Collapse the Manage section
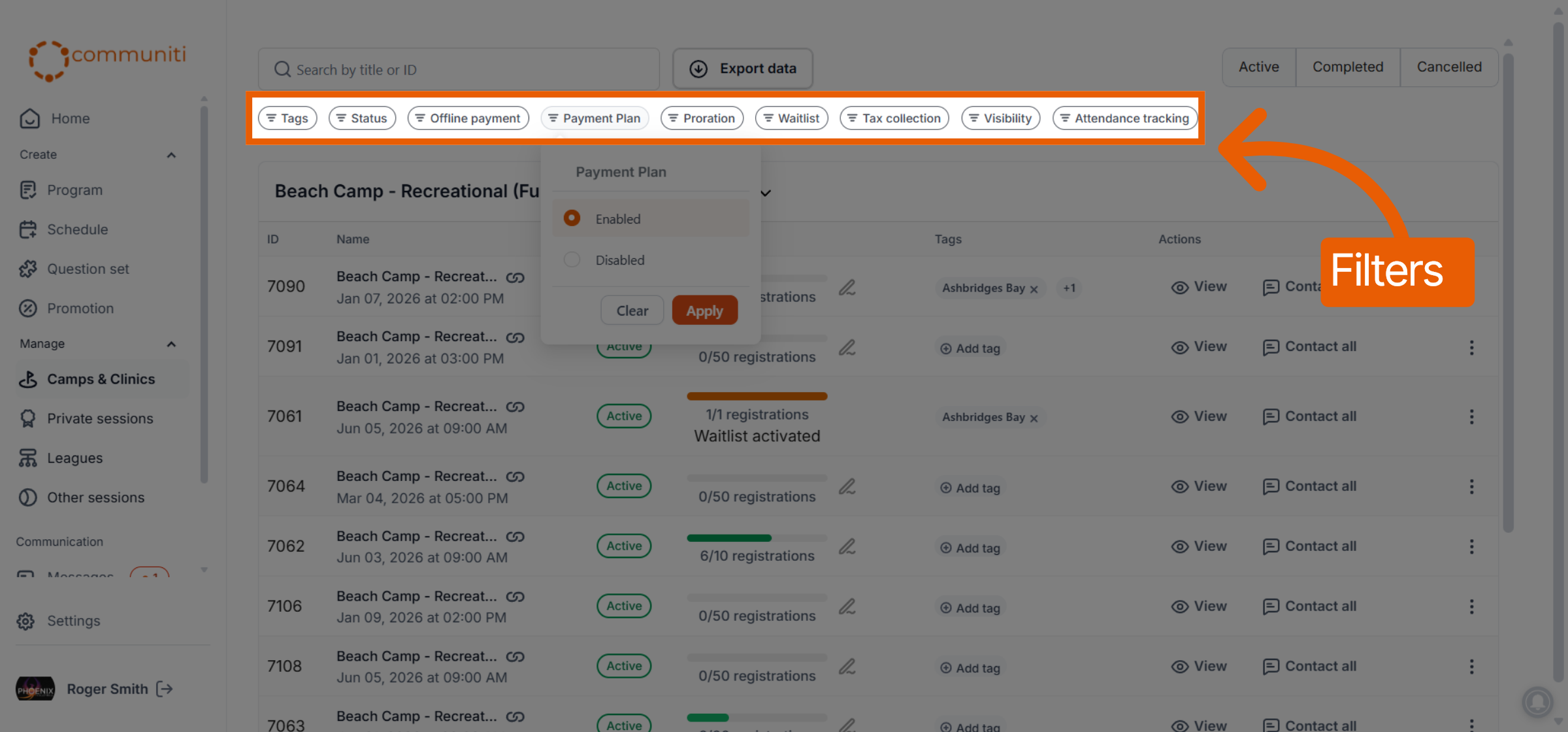The height and width of the screenshot is (732, 1568). [x=171, y=344]
